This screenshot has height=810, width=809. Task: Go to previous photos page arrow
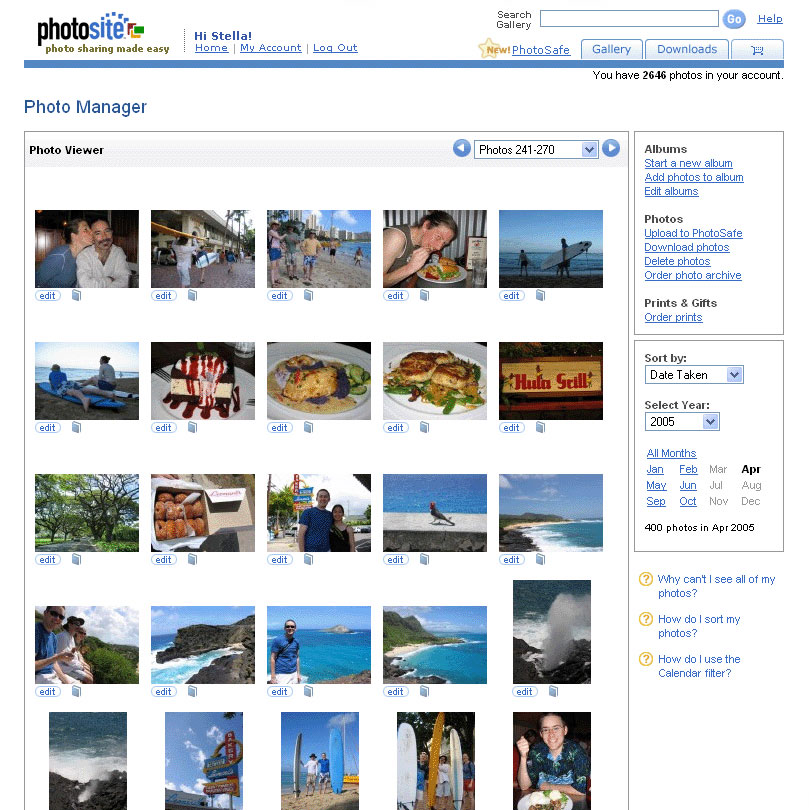[461, 148]
